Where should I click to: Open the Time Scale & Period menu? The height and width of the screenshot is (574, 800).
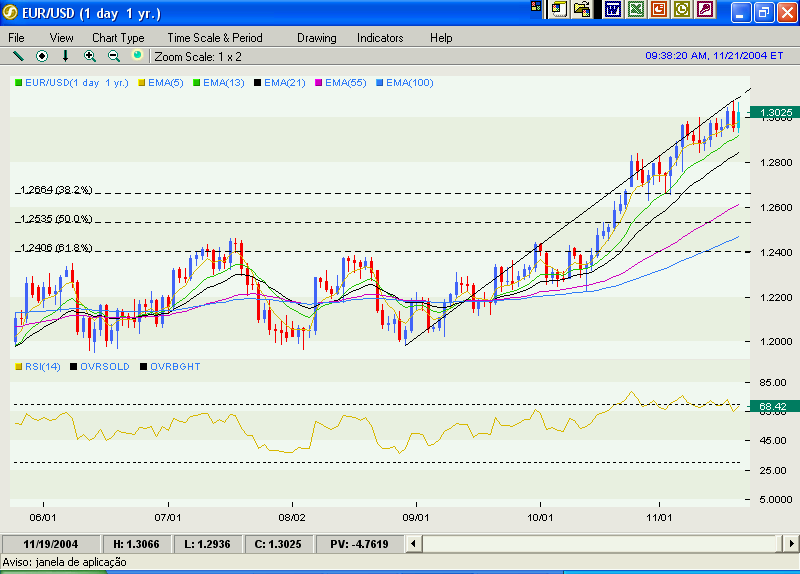point(215,37)
